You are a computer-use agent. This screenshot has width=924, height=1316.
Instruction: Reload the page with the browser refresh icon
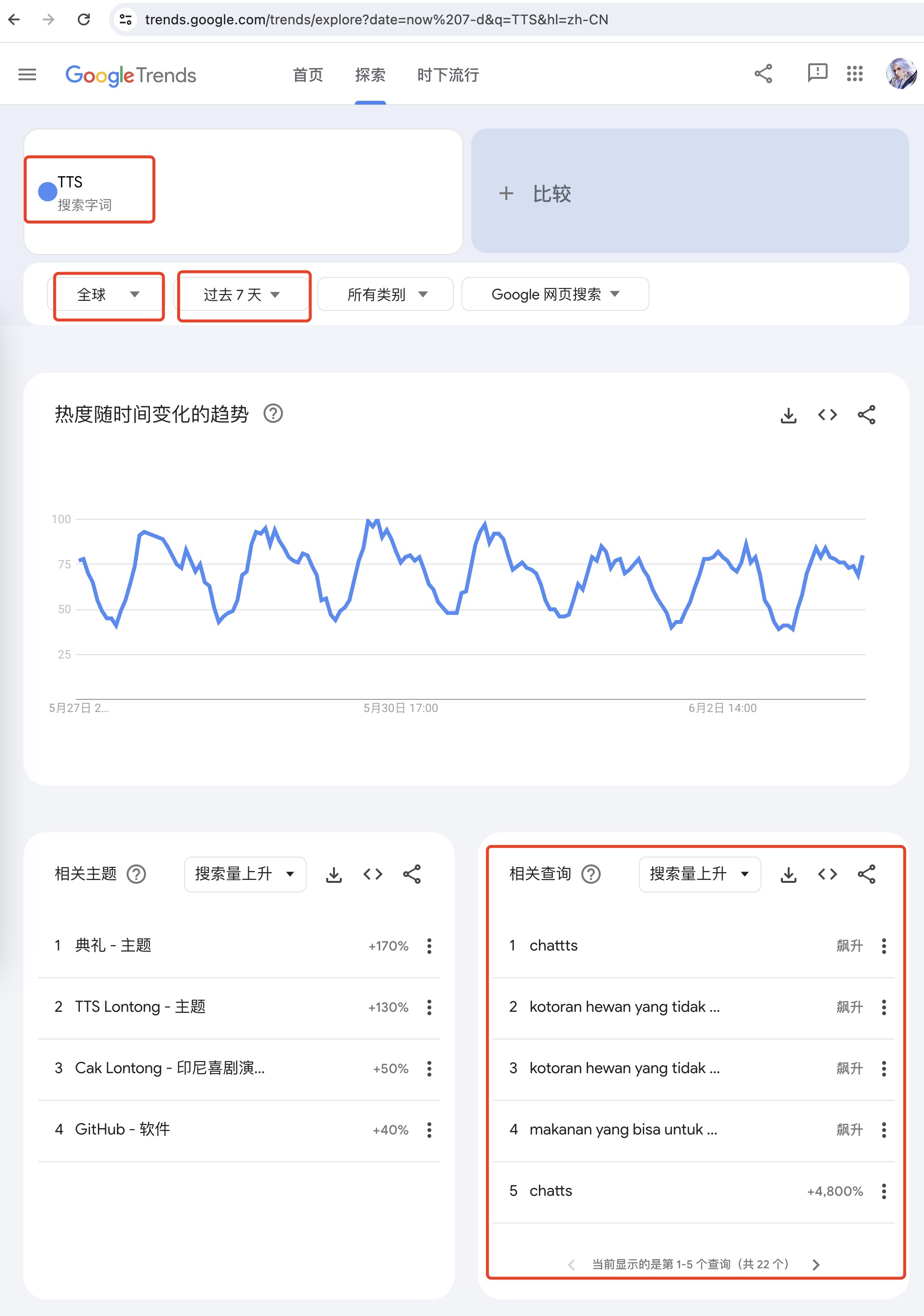pyautogui.click(x=84, y=19)
